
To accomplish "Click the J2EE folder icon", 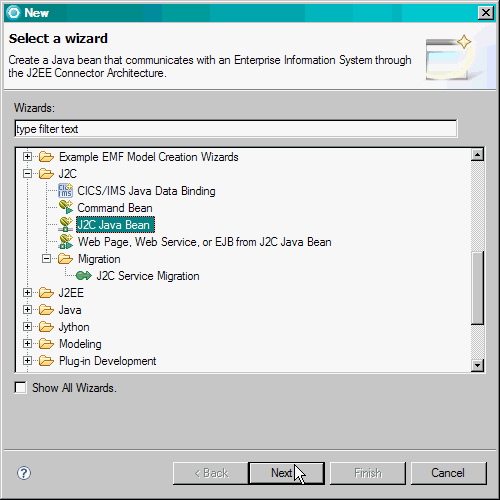I will (x=46, y=293).
